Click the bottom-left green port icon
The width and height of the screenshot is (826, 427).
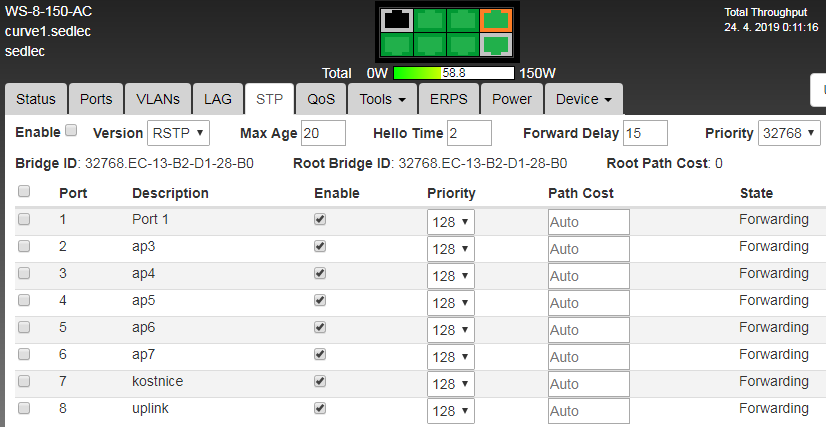point(398,45)
